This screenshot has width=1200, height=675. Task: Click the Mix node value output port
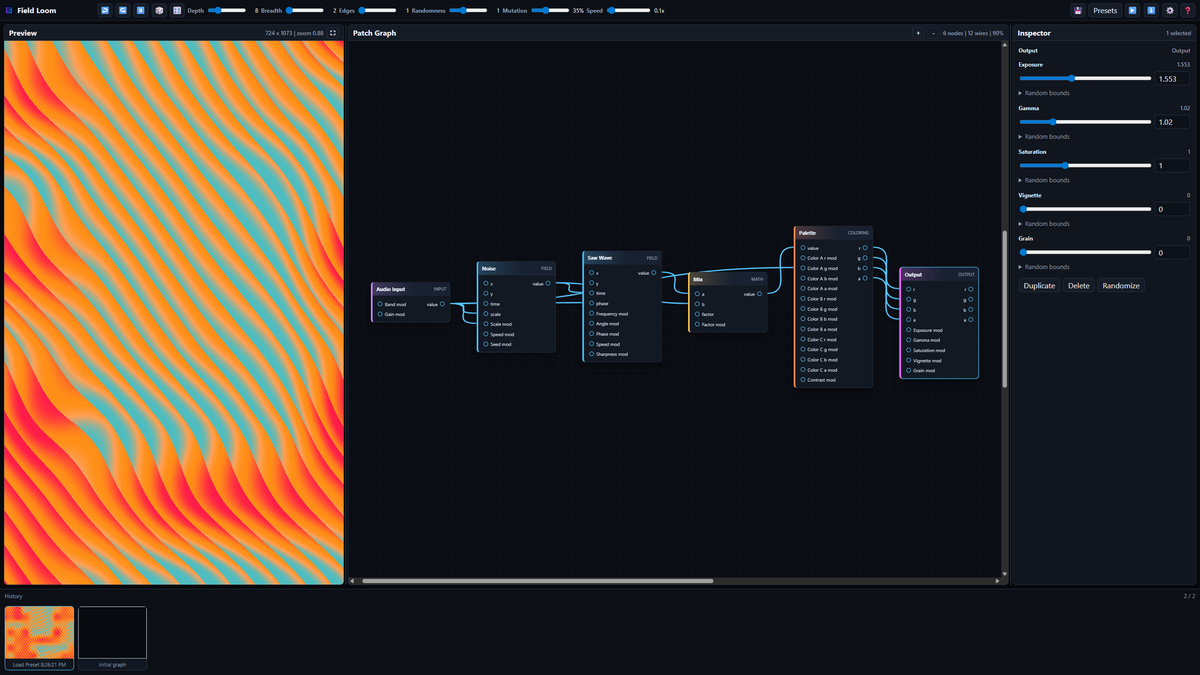(x=759, y=294)
